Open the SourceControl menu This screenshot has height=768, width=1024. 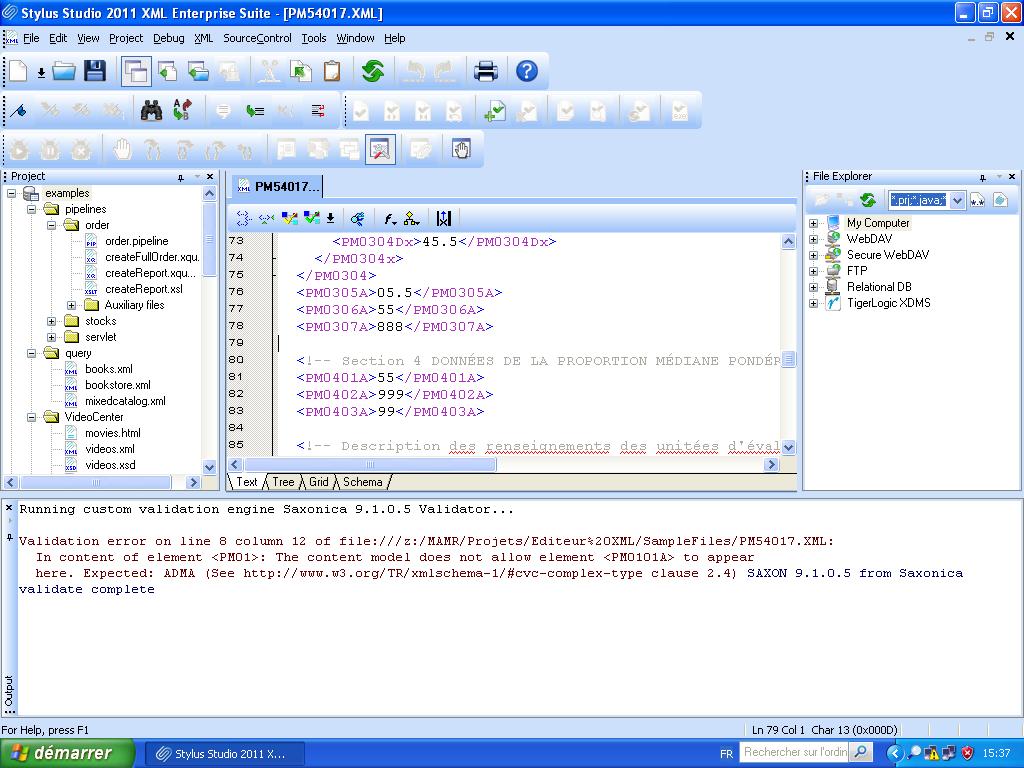pos(257,38)
